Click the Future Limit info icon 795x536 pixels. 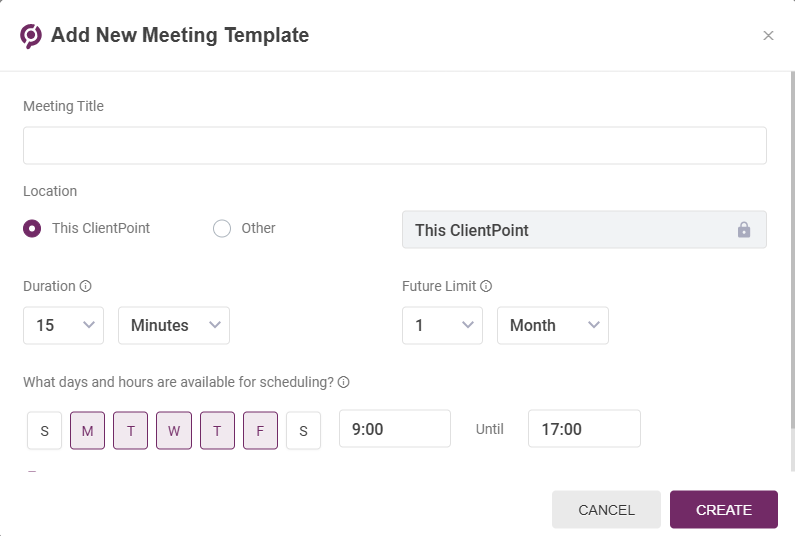tap(486, 286)
